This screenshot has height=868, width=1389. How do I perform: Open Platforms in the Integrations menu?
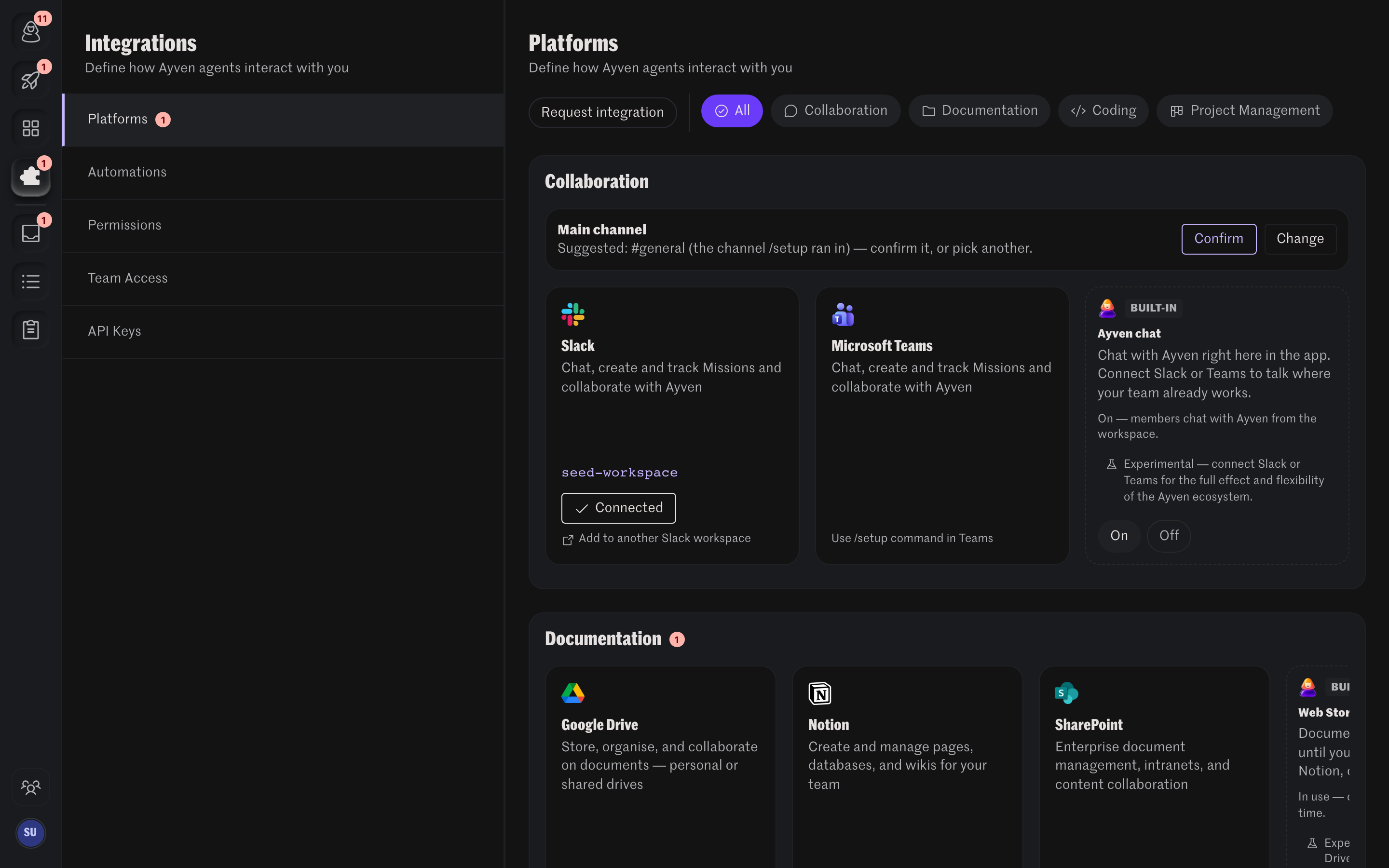tap(283, 120)
